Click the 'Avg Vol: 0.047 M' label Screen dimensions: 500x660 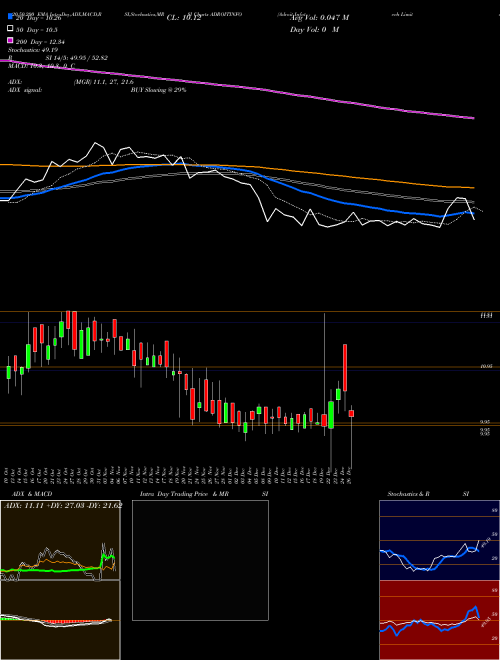click(x=319, y=18)
